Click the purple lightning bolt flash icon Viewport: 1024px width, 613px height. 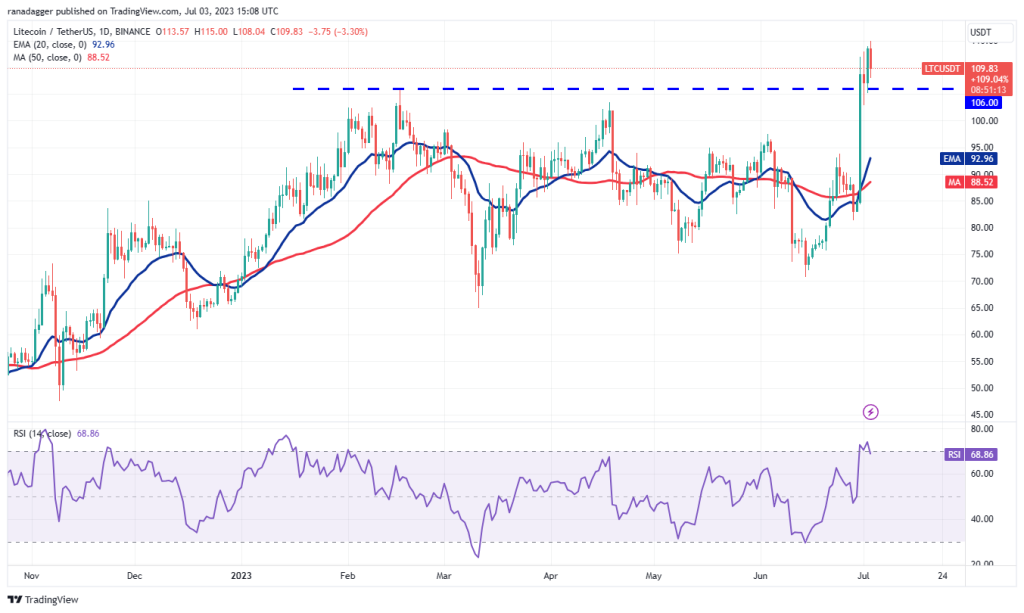coord(870,410)
